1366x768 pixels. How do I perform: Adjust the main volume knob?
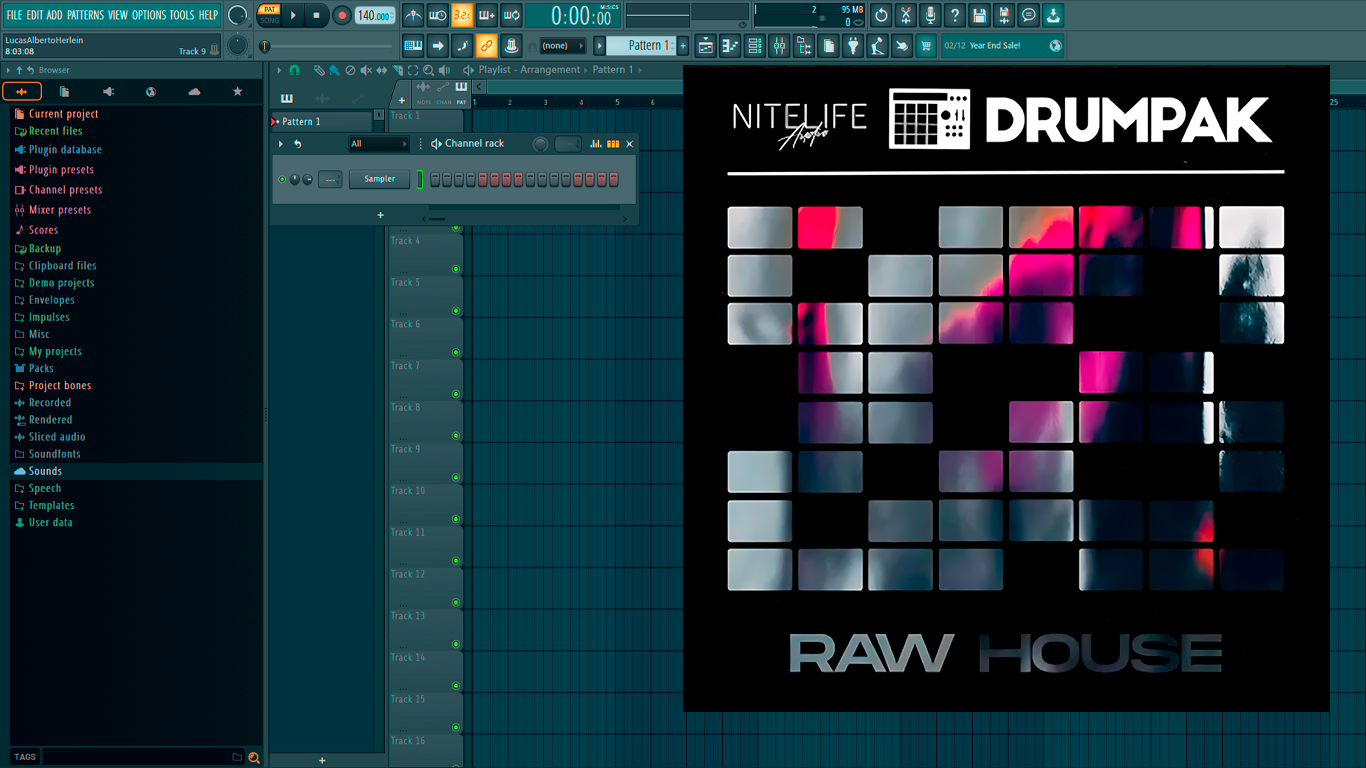coord(237,15)
